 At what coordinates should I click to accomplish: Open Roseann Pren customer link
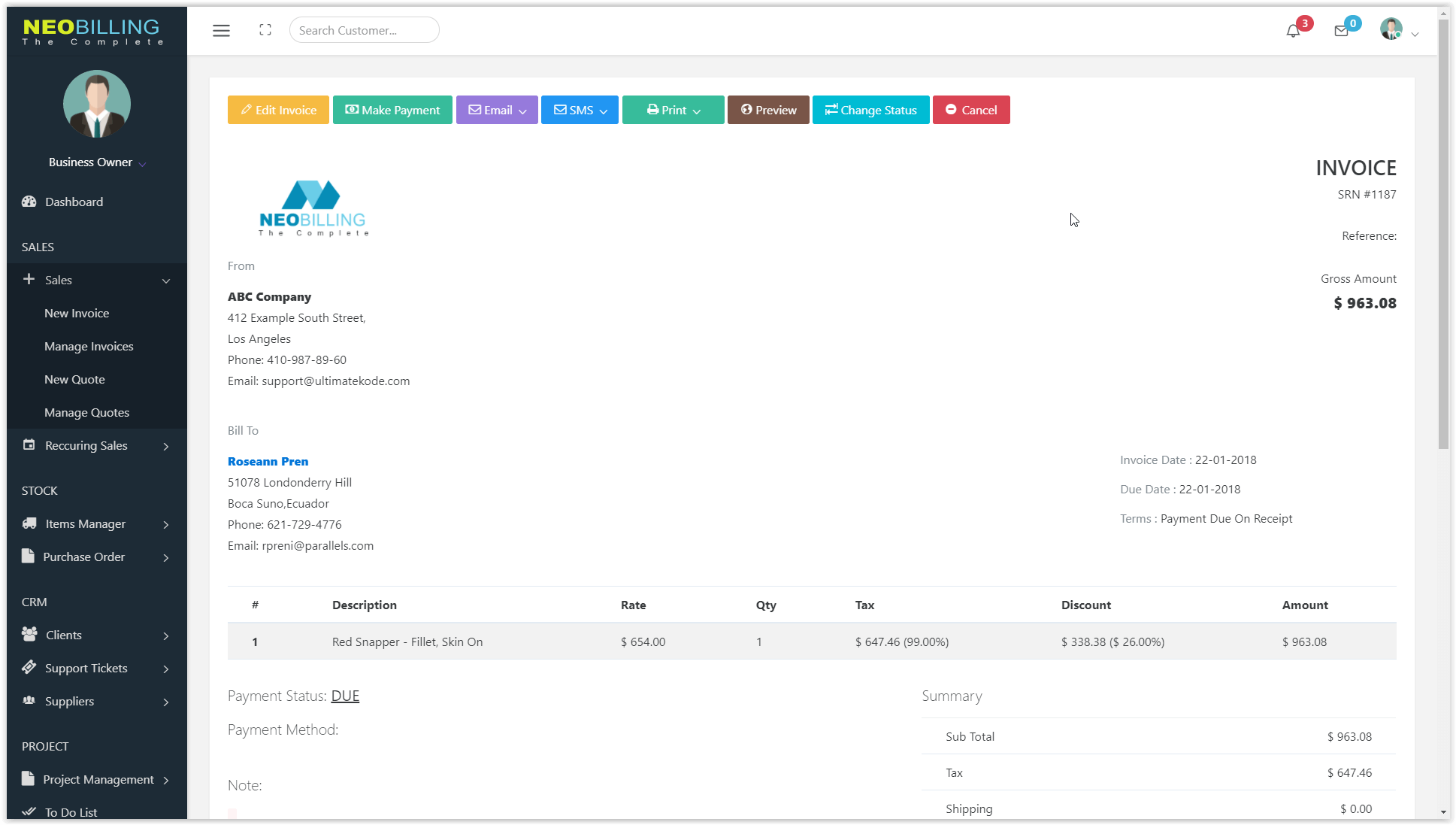point(268,461)
